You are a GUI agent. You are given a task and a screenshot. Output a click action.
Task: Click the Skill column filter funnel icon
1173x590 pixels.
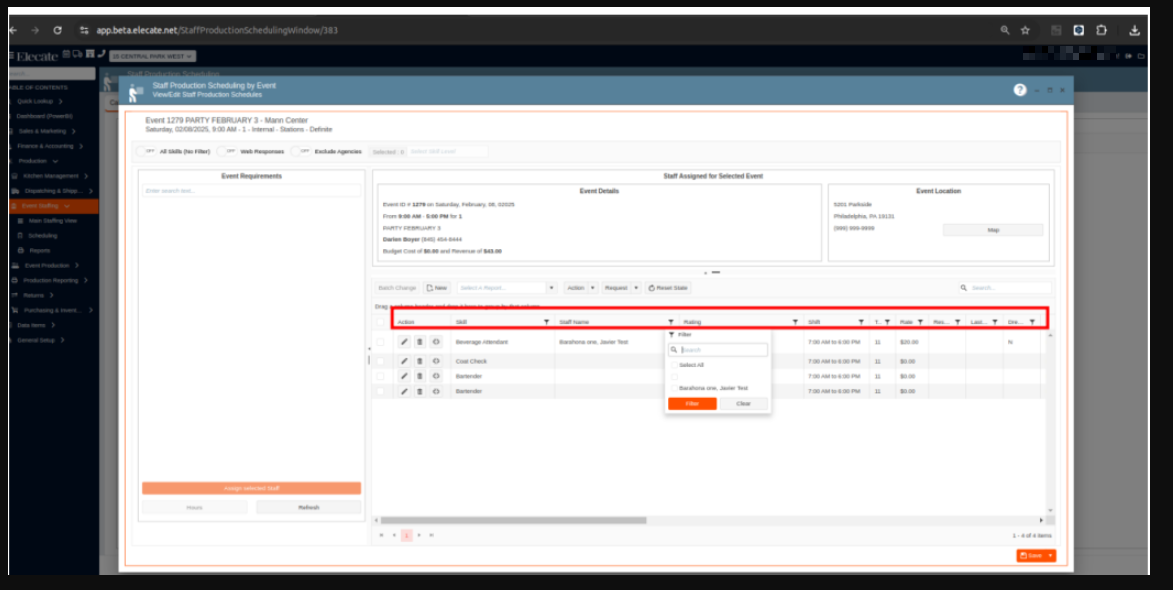[546, 322]
